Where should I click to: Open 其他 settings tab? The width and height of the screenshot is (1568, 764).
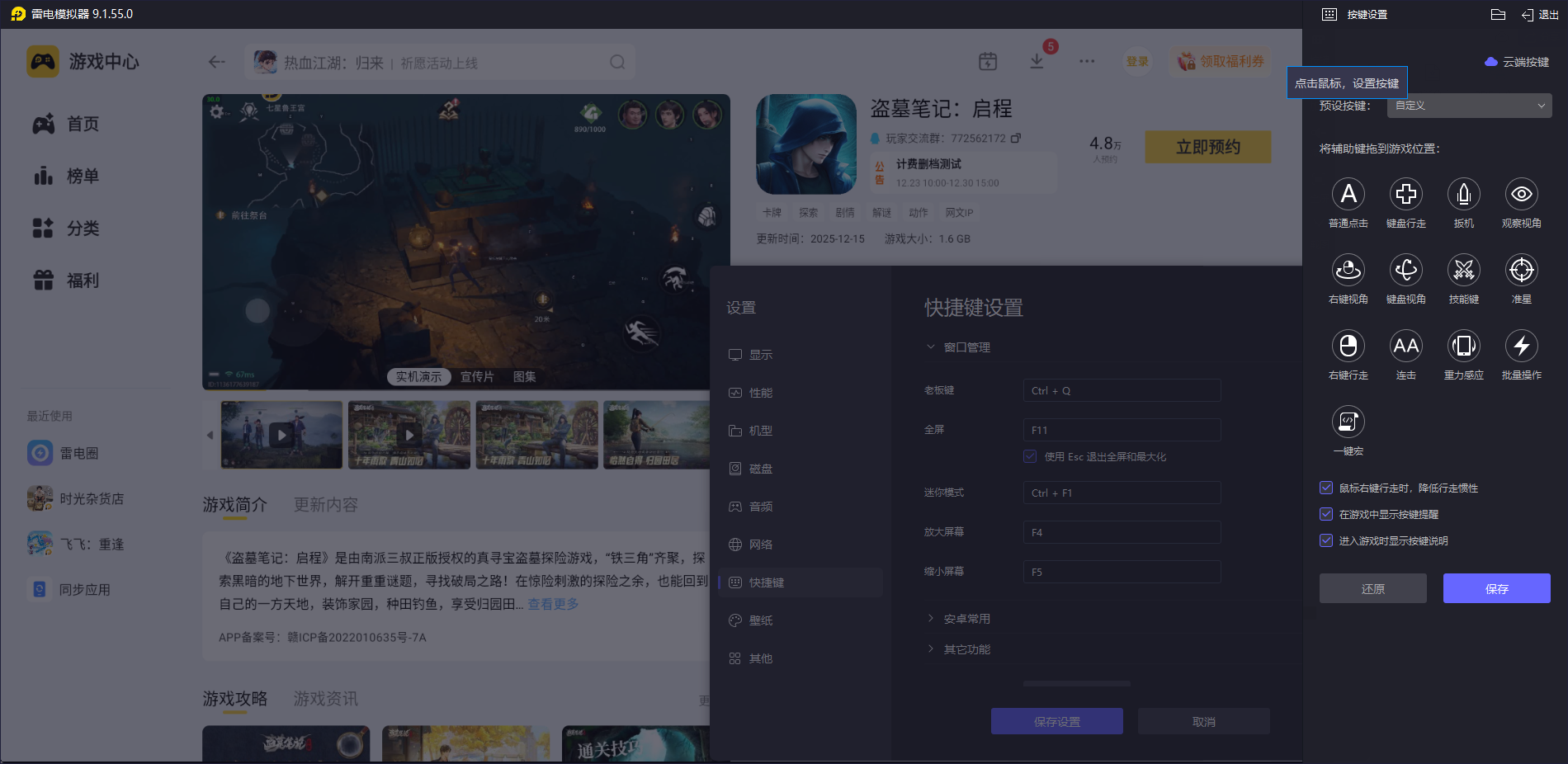pyautogui.click(x=801, y=658)
